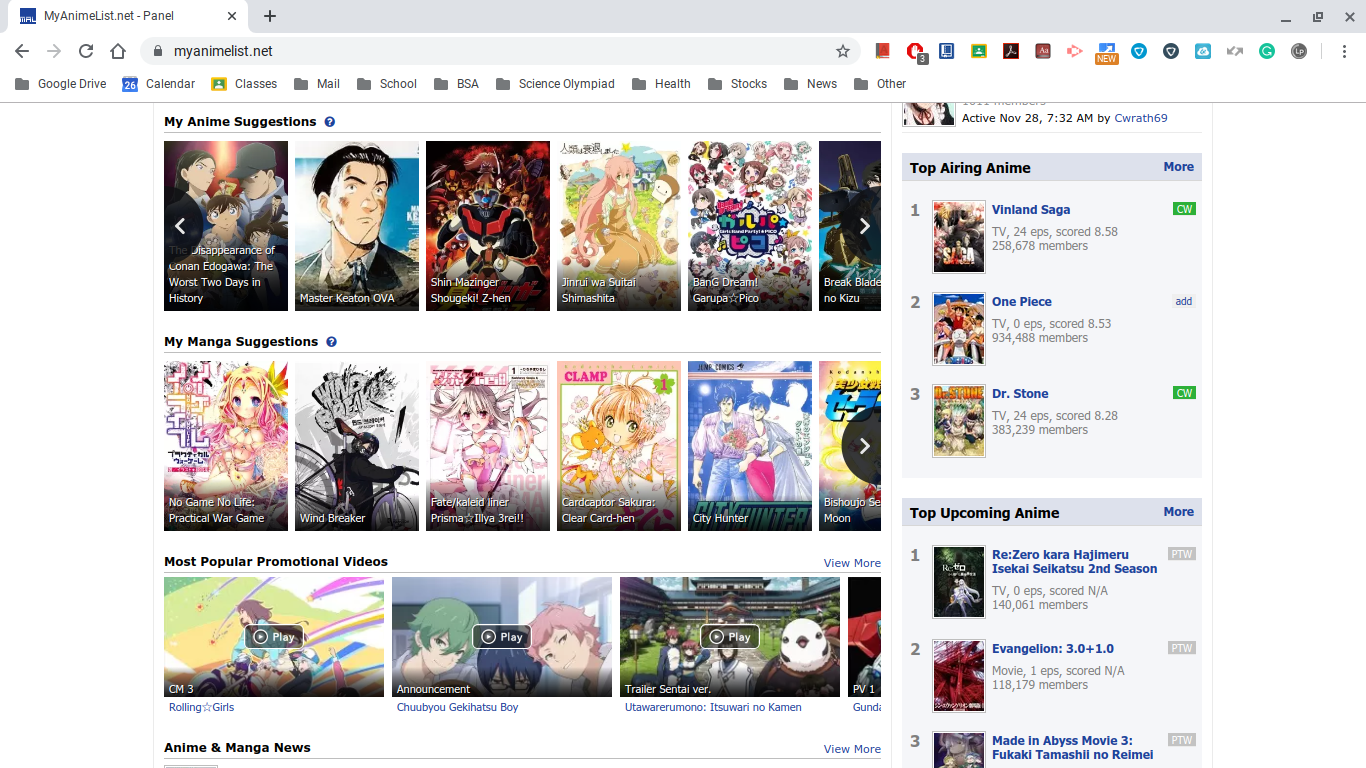This screenshot has height=768, width=1366.
Task: Open More for Top Upcoming Anime
Action: (x=1178, y=512)
